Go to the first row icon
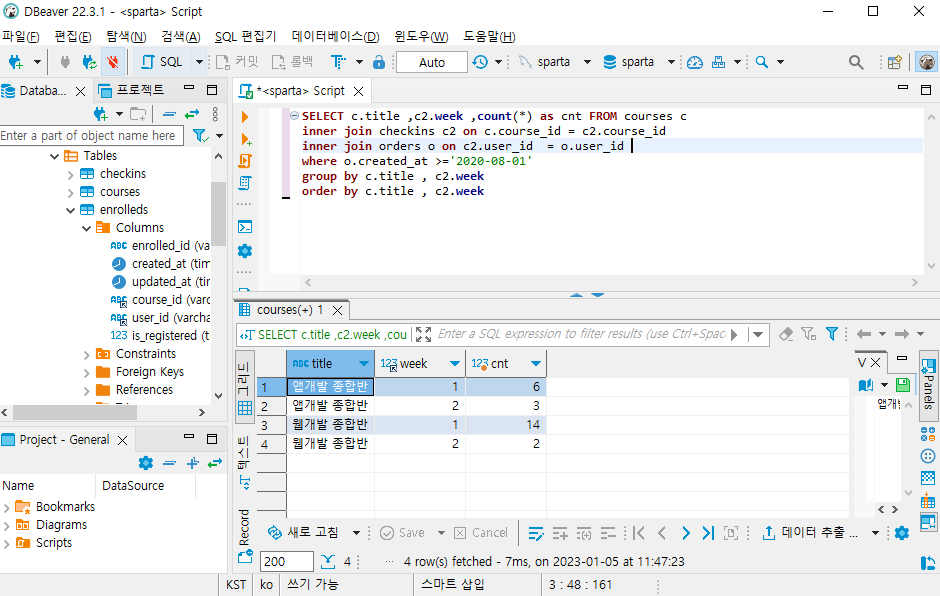The image size is (940, 596). coord(638,532)
